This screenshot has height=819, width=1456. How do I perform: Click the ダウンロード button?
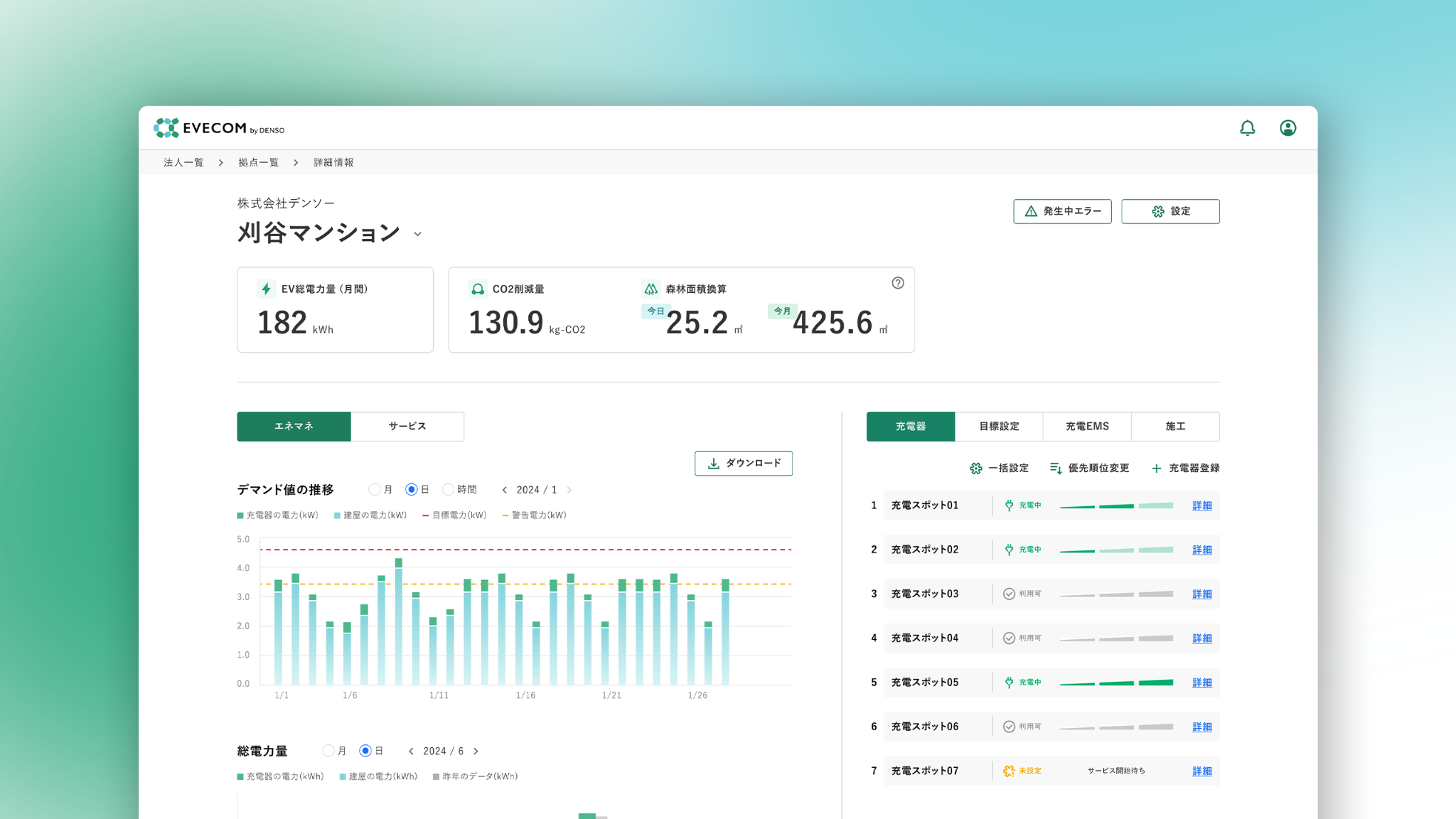pyautogui.click(x=743, y=464)
